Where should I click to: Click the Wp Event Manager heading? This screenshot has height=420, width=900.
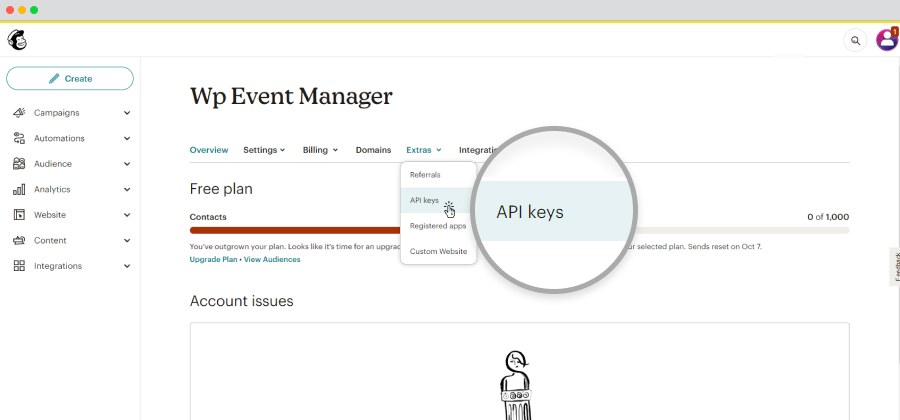(291, 96)
